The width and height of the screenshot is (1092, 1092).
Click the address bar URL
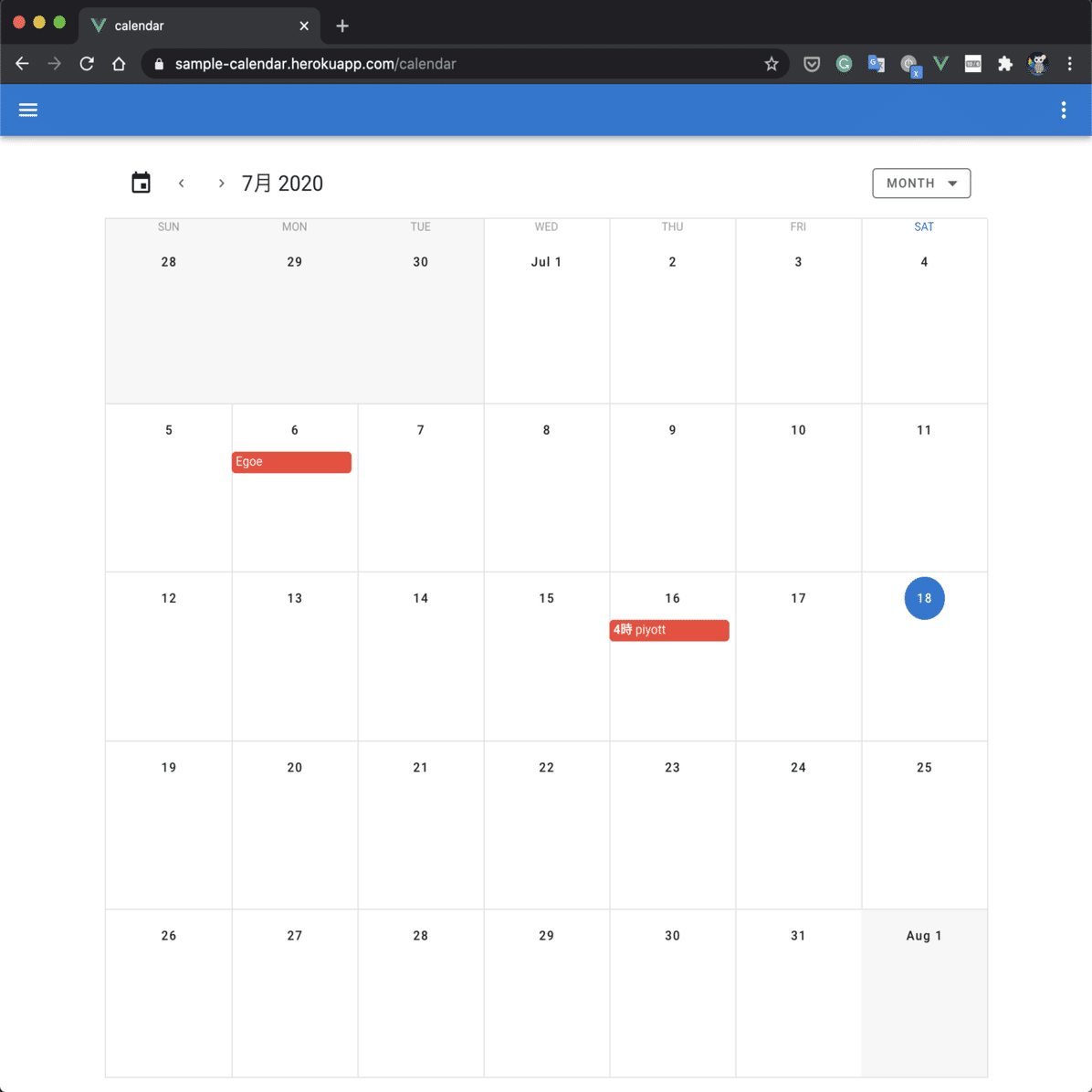tap(315, 64)
